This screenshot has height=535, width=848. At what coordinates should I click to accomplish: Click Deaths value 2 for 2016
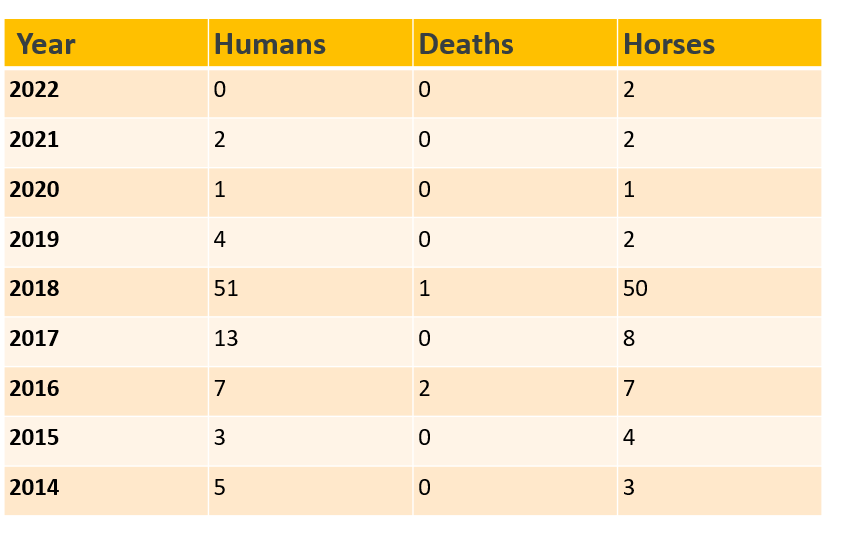425,389
